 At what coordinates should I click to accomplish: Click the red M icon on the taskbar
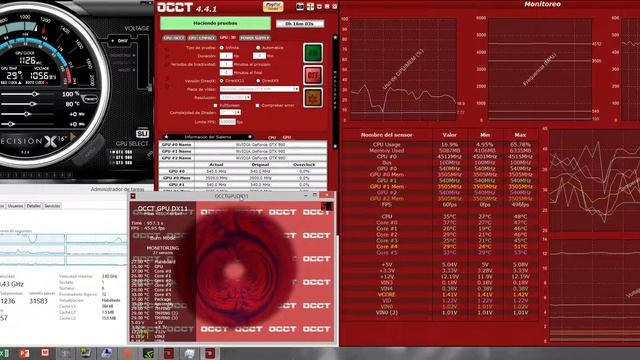(45, 353)
